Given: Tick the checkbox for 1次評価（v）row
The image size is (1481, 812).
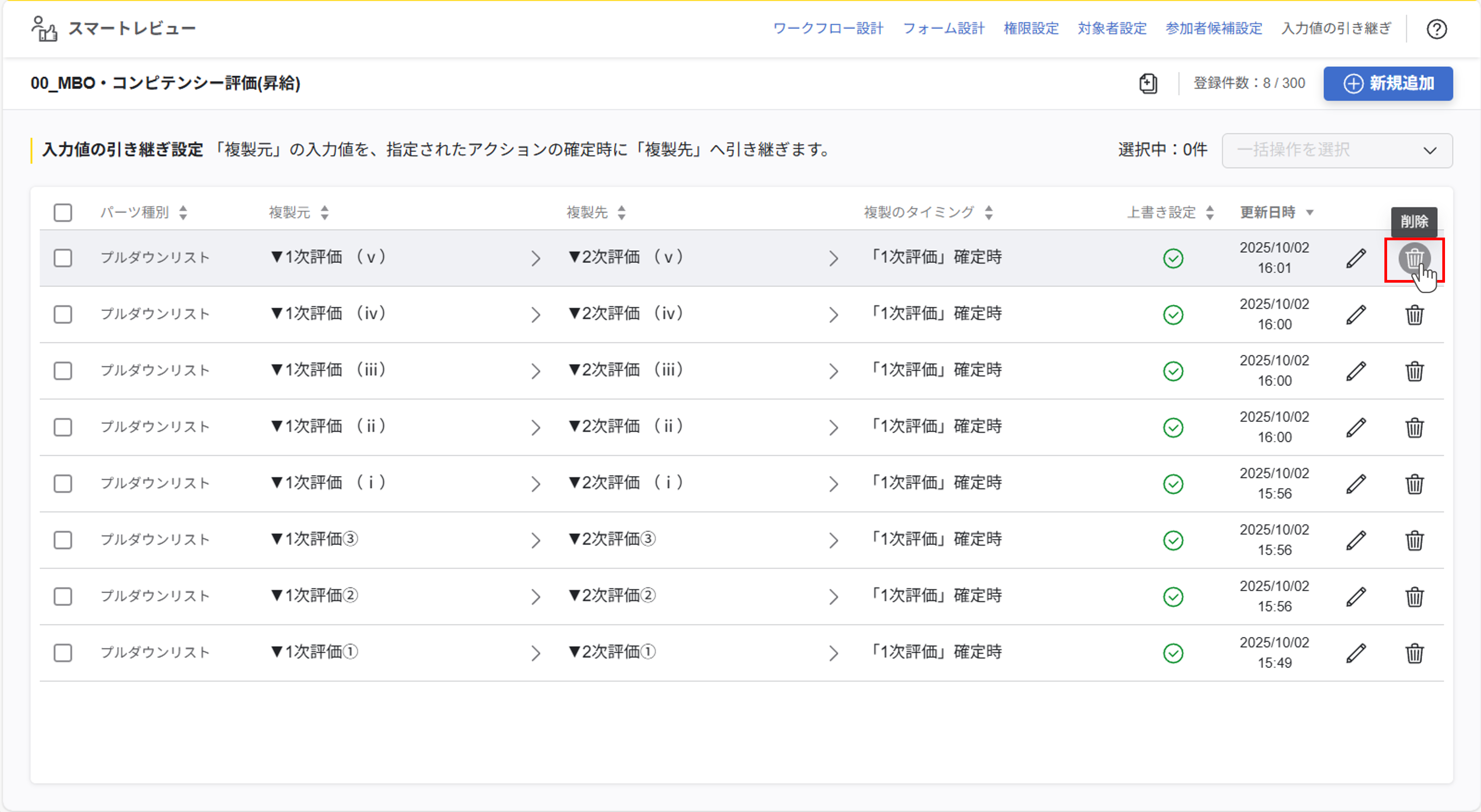Looking at the screenshot, I should point(63,258).
